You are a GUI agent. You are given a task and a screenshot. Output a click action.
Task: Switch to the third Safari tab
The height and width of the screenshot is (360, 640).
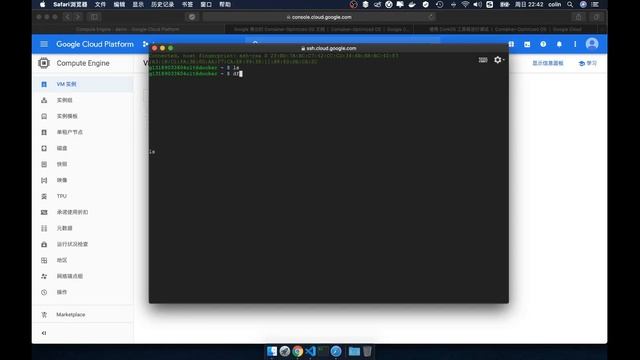(x=505, y=29)
